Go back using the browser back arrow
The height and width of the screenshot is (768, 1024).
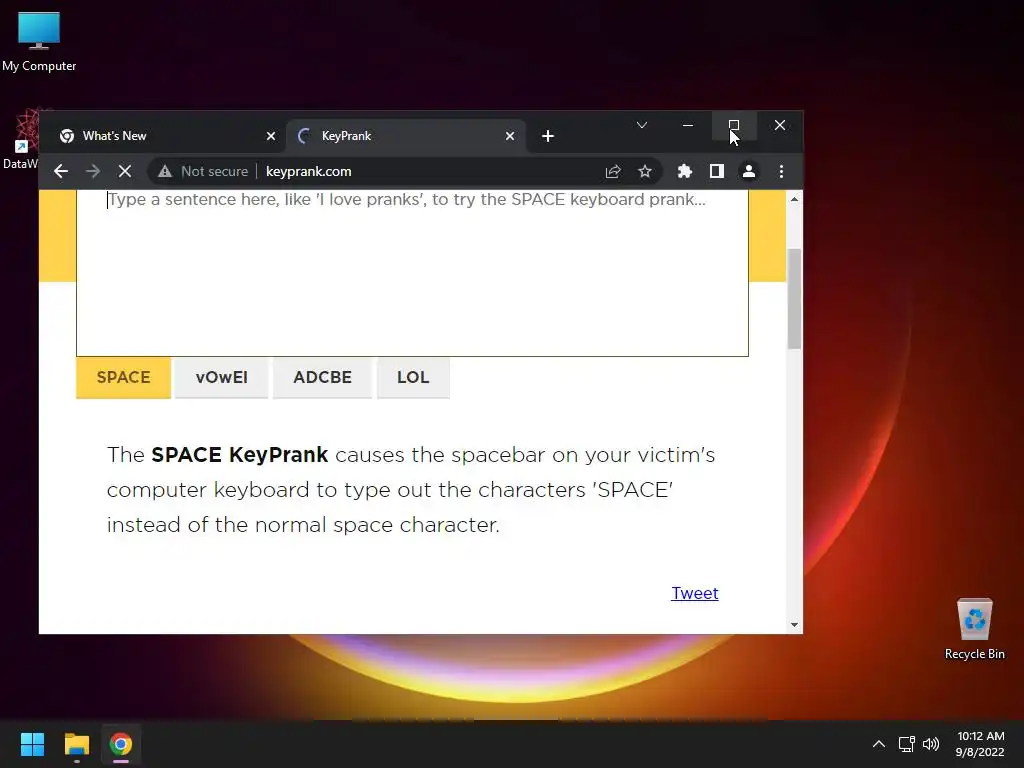point(61,171)
